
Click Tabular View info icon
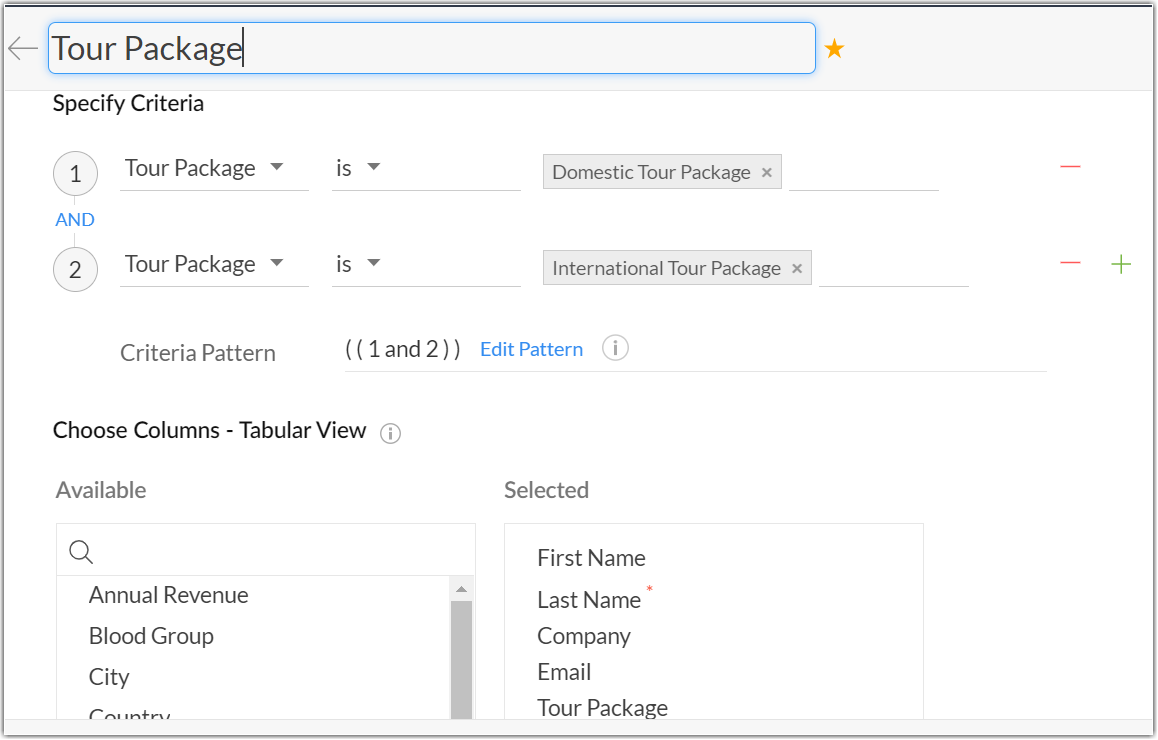point(391,433)
